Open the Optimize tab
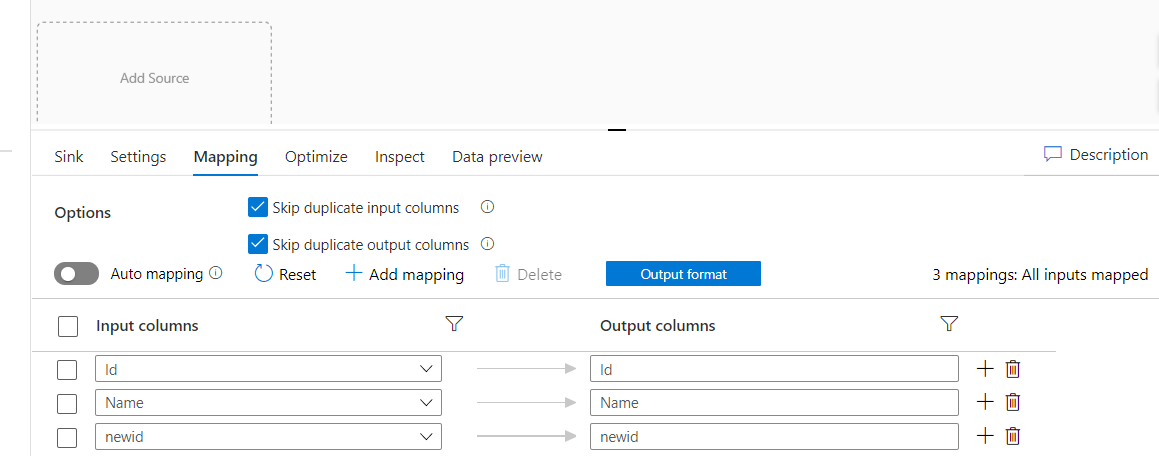Screen dimensions: 1159x456 pyautogui.click(x=316, y=157)
